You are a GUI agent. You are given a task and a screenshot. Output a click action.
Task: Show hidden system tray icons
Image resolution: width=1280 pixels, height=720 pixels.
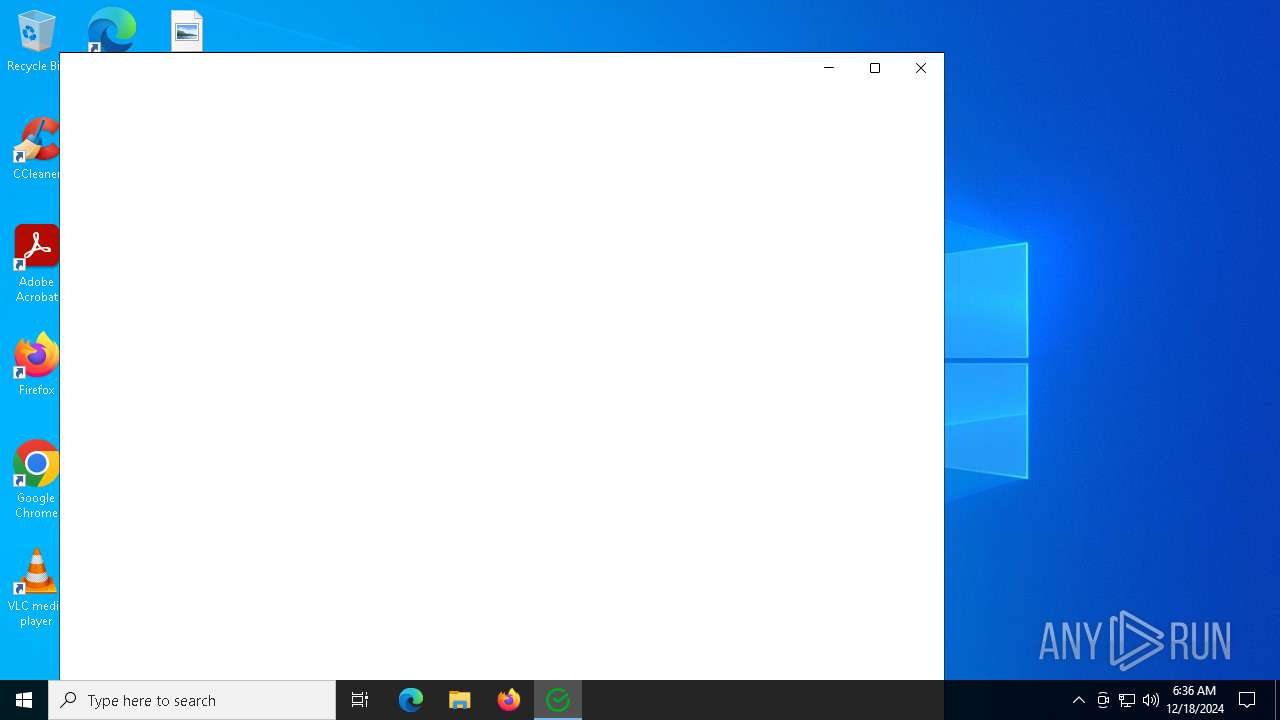coord(1079,700)
